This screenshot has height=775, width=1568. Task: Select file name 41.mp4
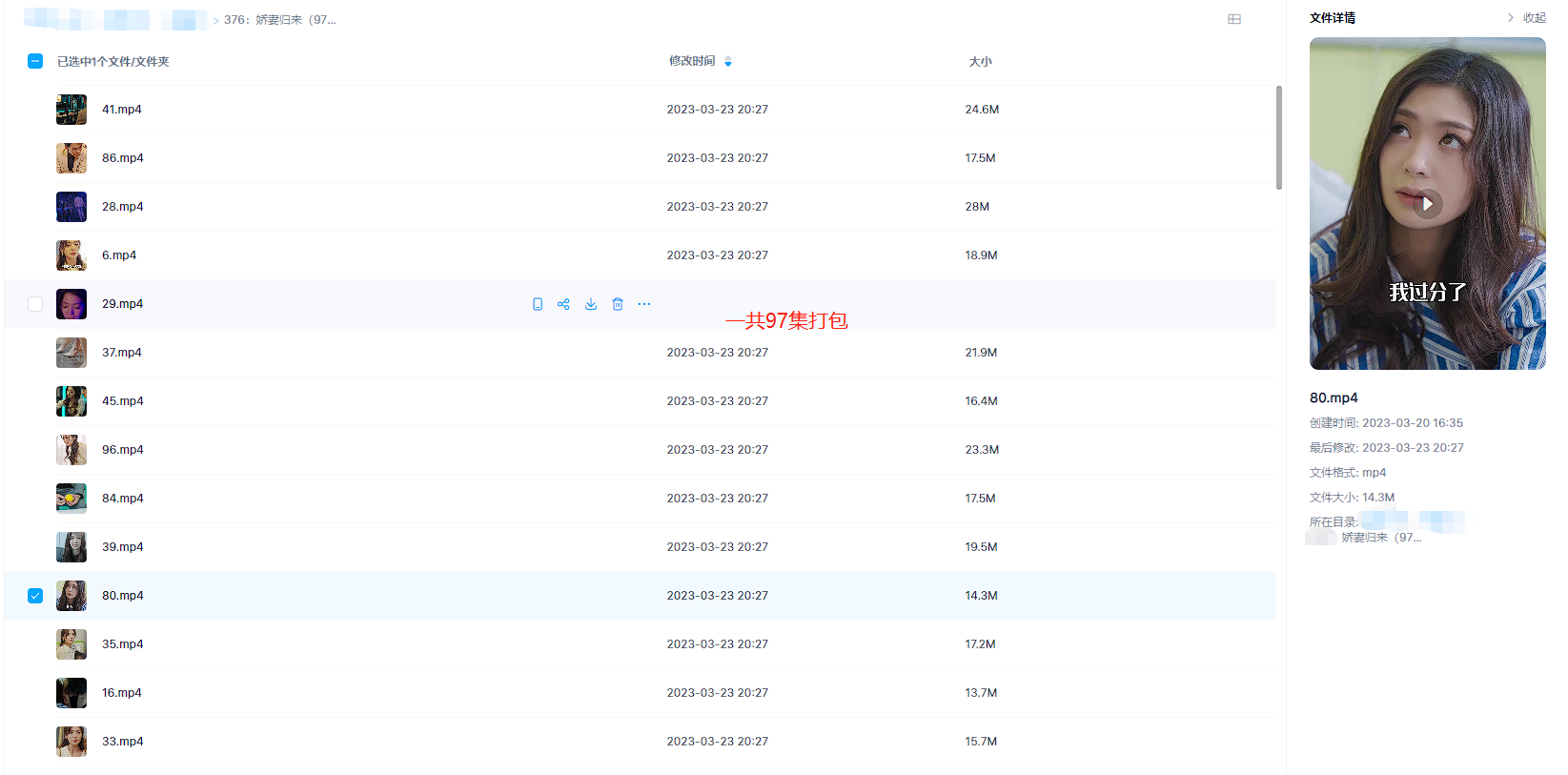pyautogui.click(x=122, y=110)
